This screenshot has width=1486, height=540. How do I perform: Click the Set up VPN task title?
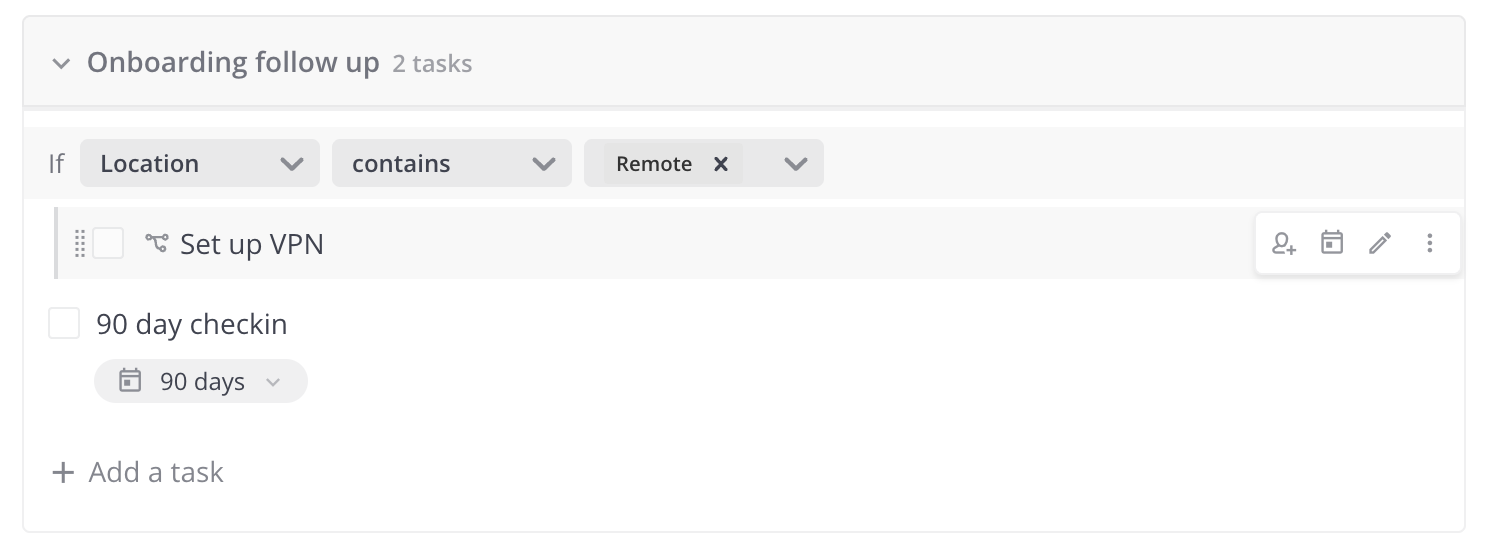tap(252, 244)
